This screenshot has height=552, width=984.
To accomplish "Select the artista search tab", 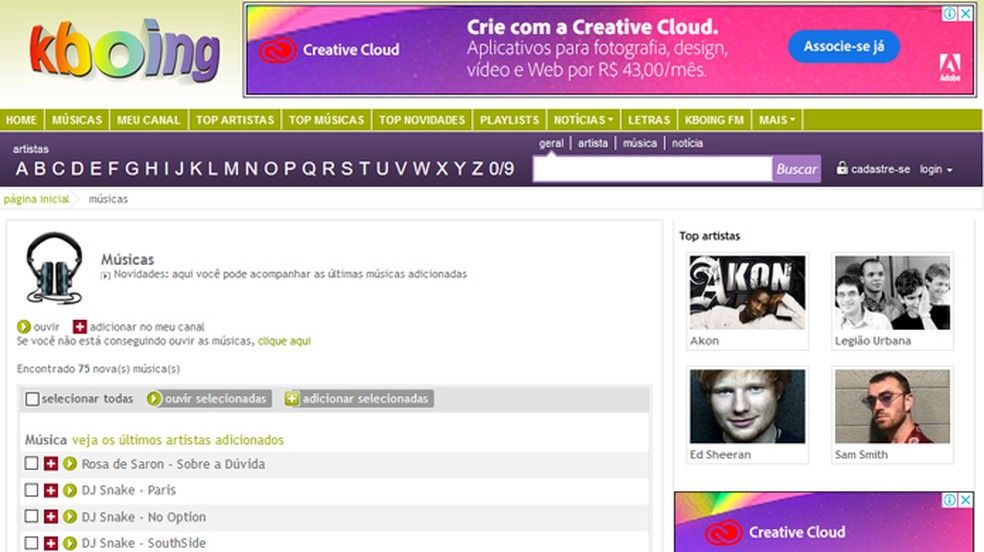I will 593,143.
